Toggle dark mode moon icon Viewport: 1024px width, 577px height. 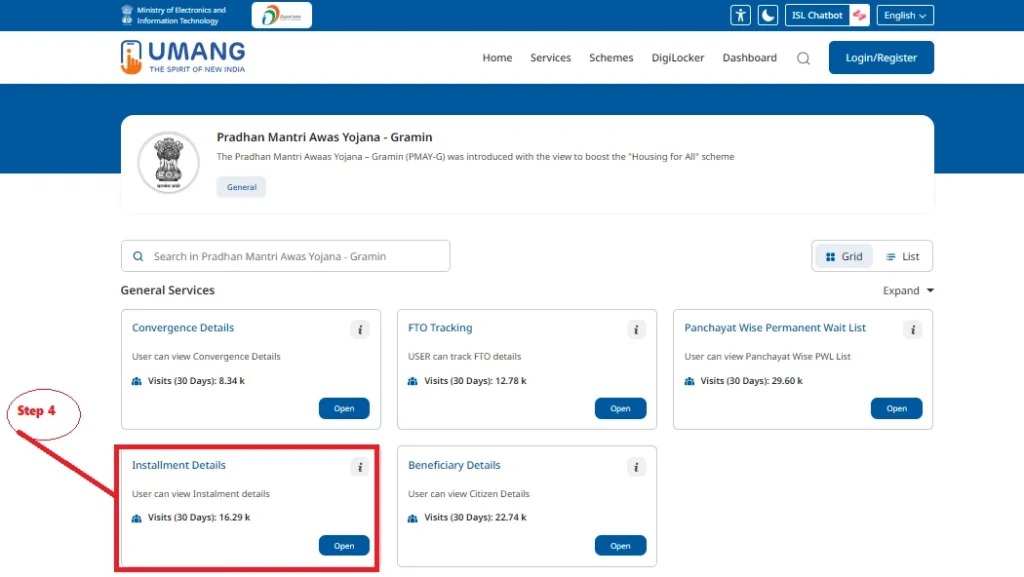[767, 15]
